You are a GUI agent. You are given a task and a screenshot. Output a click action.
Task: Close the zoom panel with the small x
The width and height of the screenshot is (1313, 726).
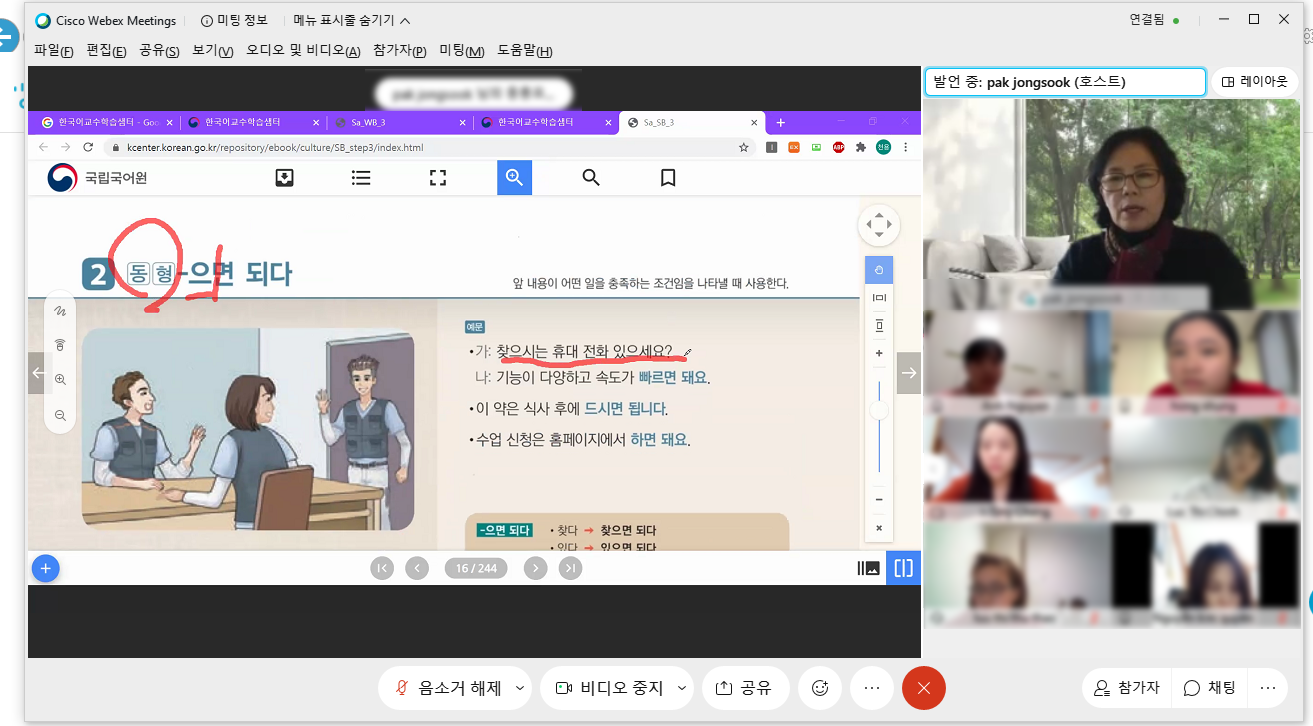(x=879, y=528)
